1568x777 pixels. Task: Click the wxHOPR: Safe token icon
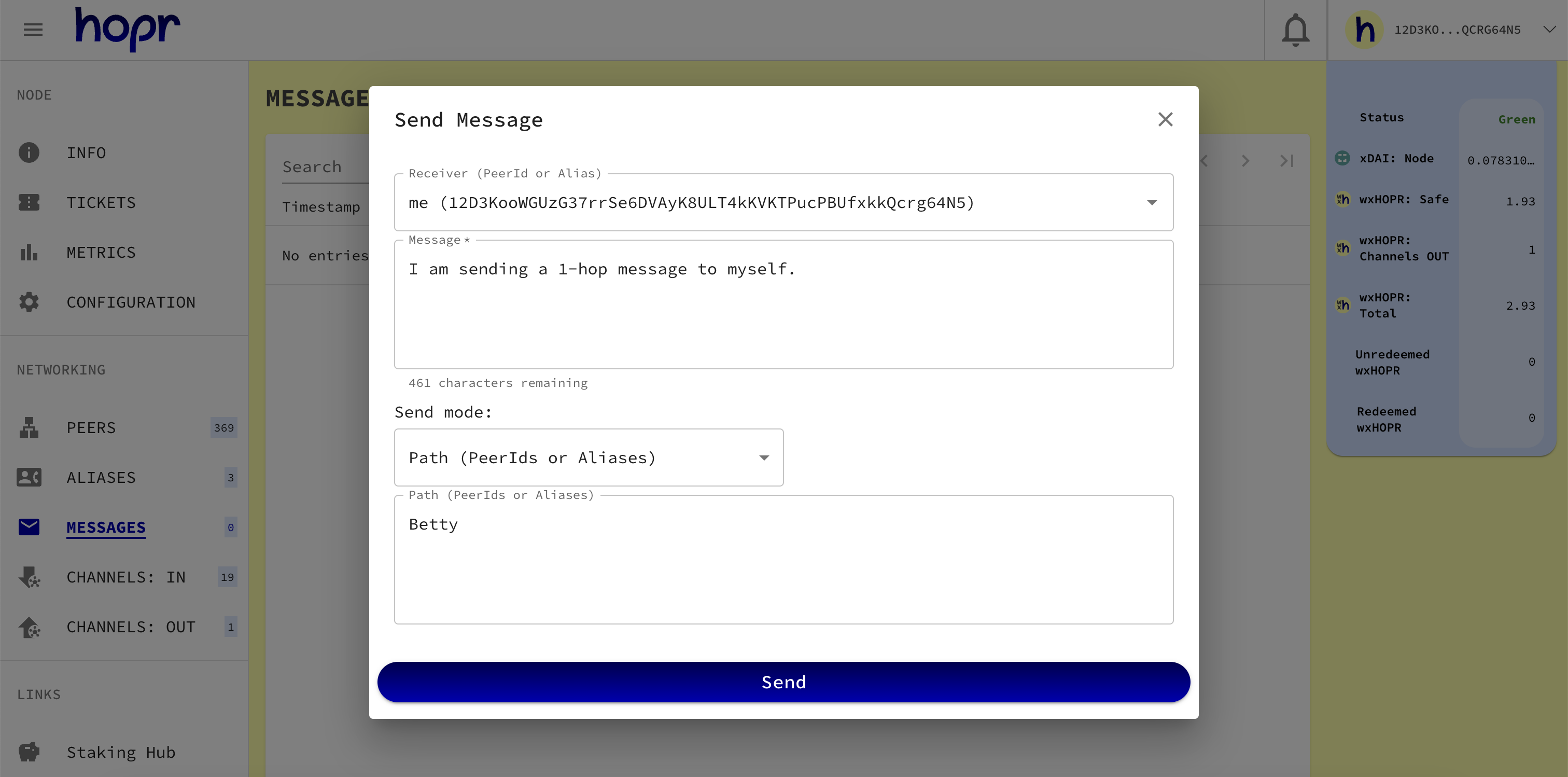click(1342, 199)
